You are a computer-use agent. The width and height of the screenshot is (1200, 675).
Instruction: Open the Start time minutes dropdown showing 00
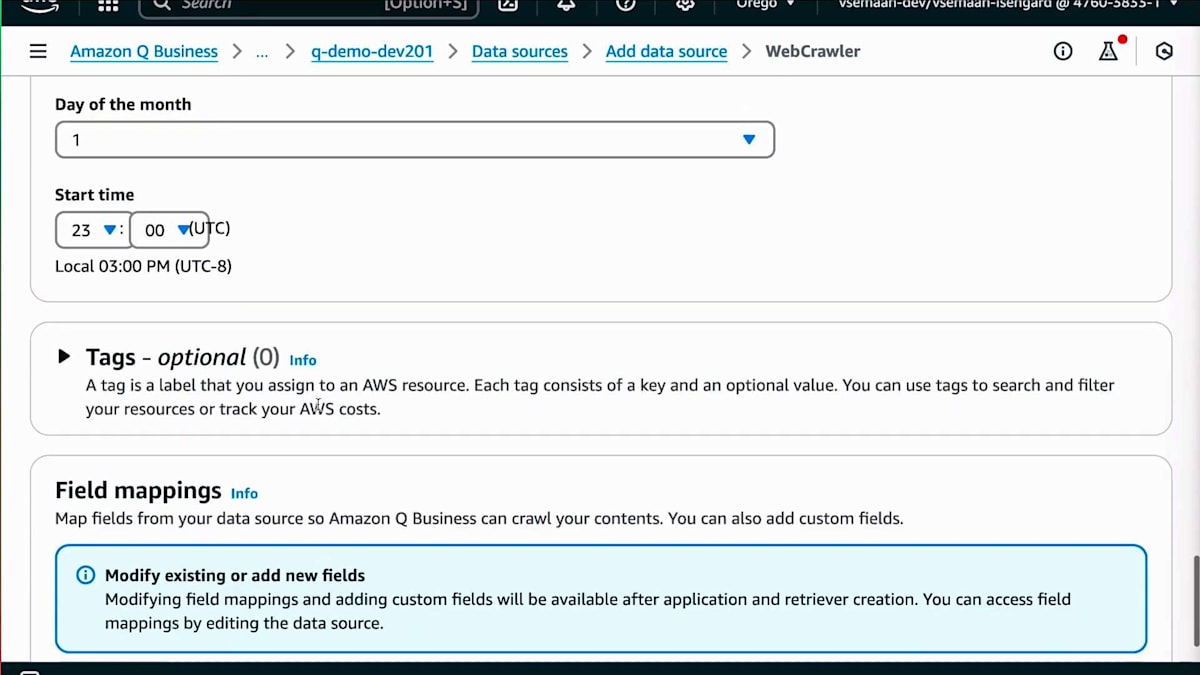(169, 230)
